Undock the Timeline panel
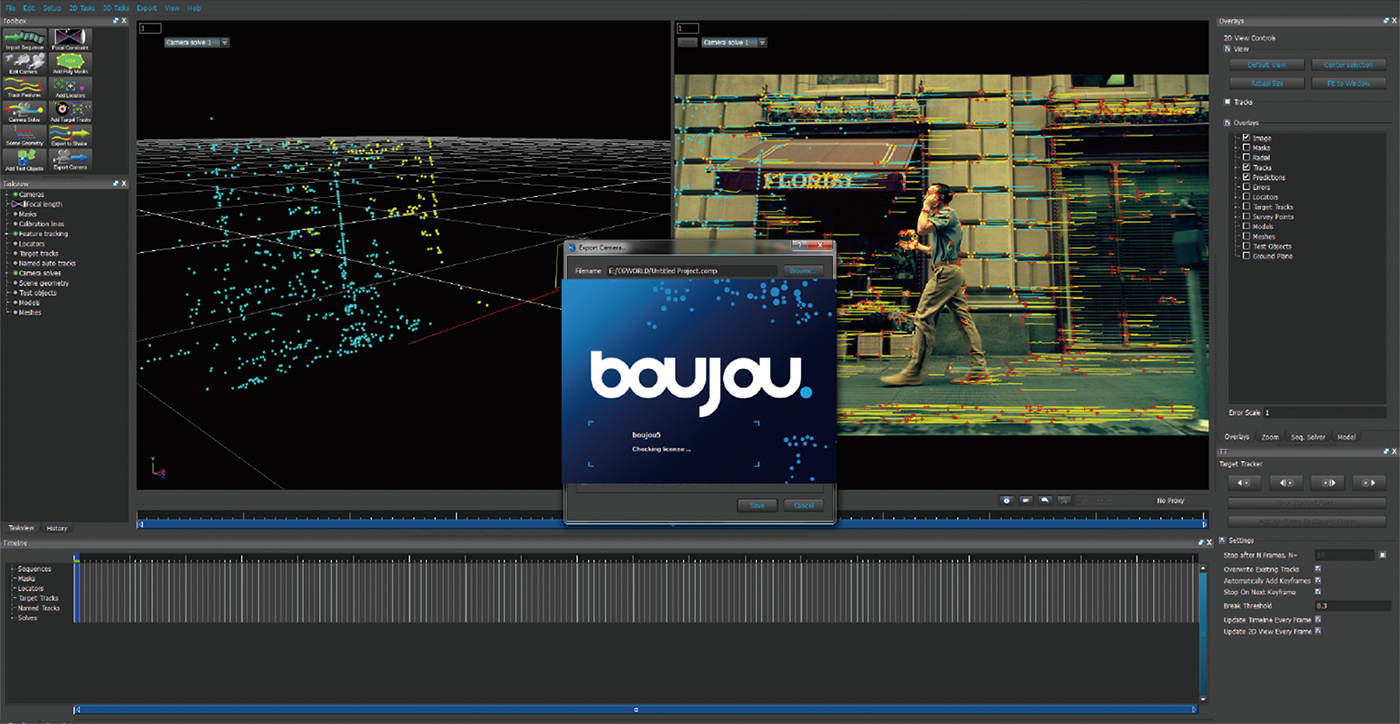Image resolution: width=1400 pixels, height=724 pixels. pyautogui.click(x=1200, y=543)
